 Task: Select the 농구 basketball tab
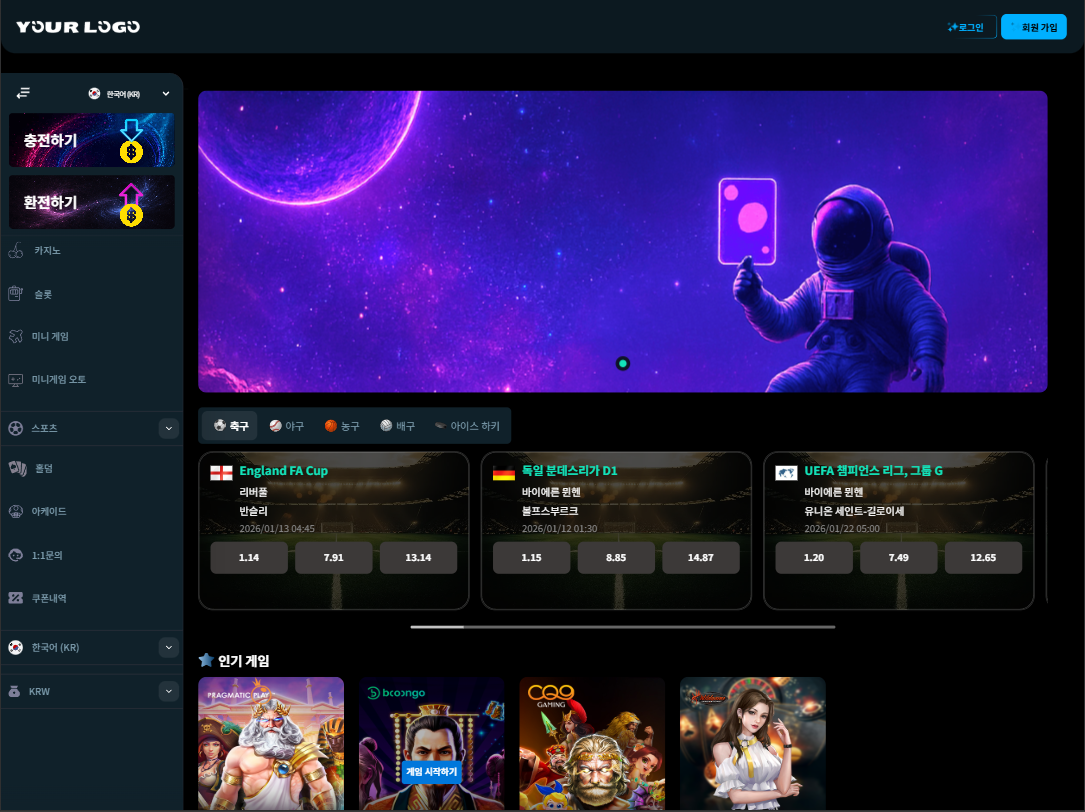point(341,426)
